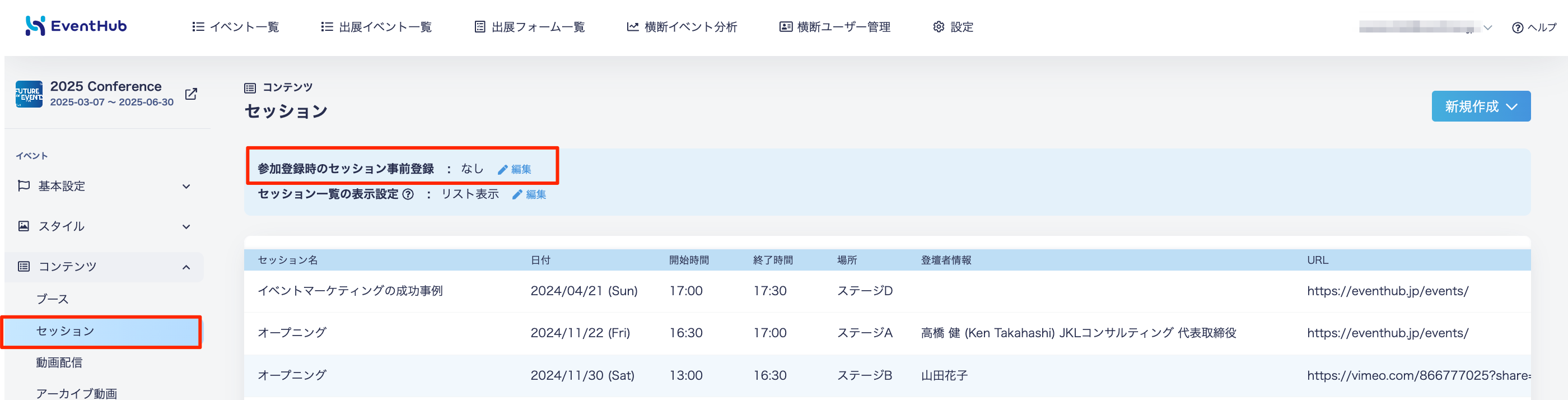Expand スタイル sidebar section
The height and width of the screenshot is (400, 1568).
point(186,226)
